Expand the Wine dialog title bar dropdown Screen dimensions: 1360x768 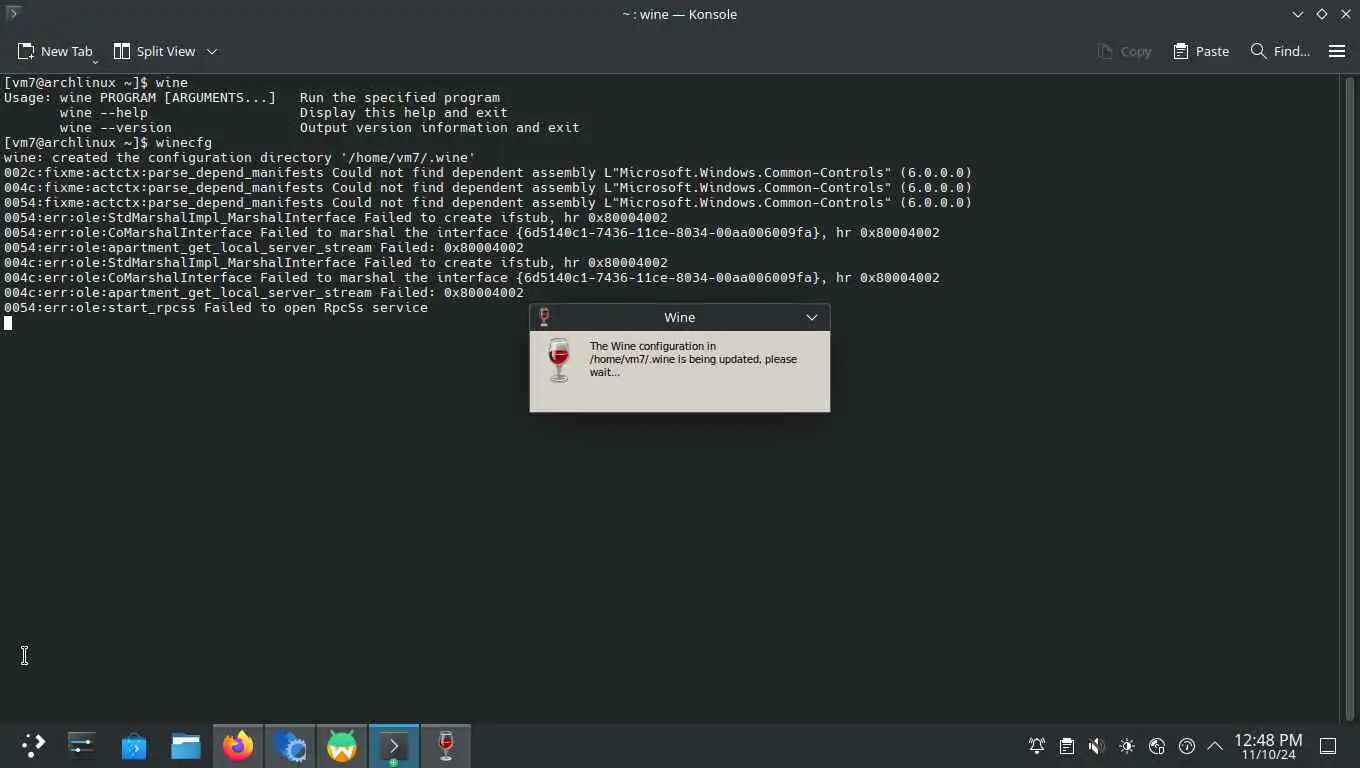coord(812,317)
